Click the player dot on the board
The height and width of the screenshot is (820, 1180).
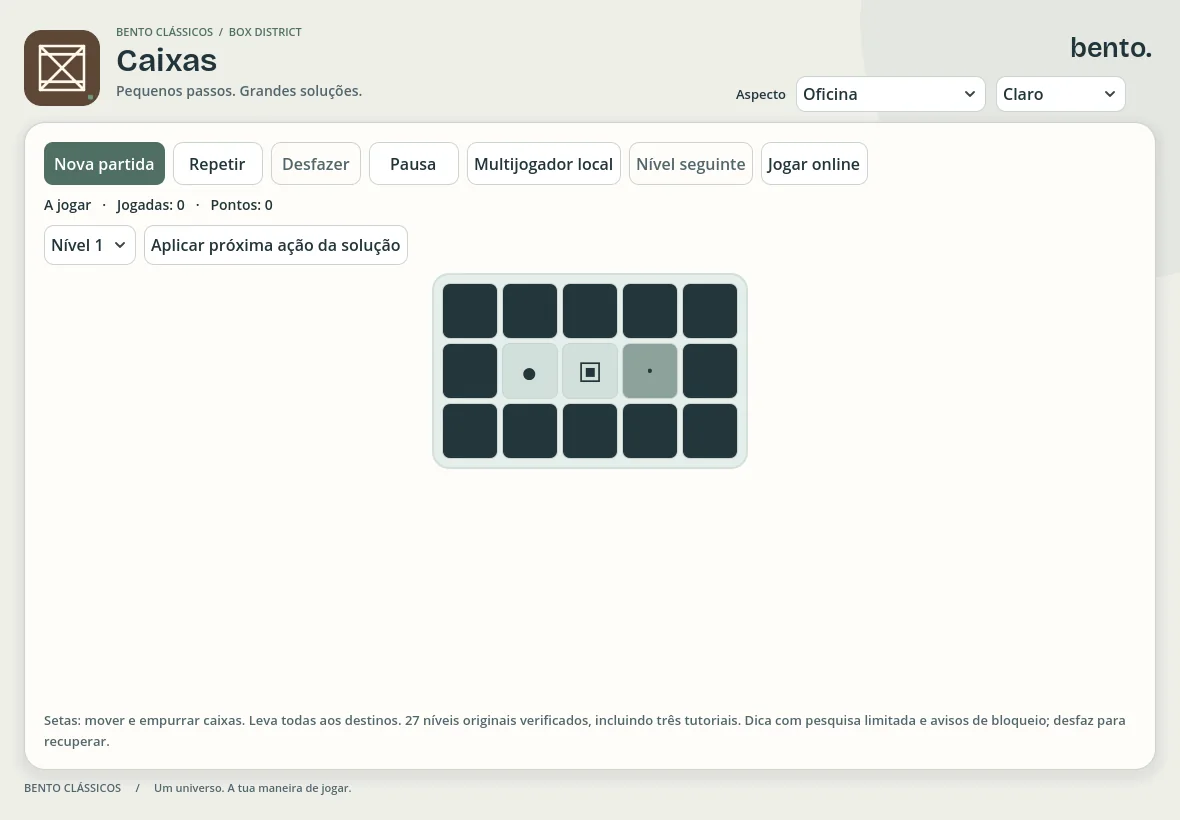529,373
